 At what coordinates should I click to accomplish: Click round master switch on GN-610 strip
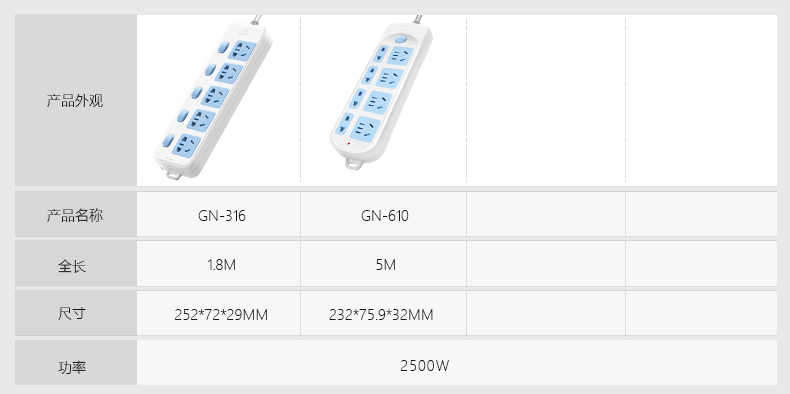coord(400,39)
